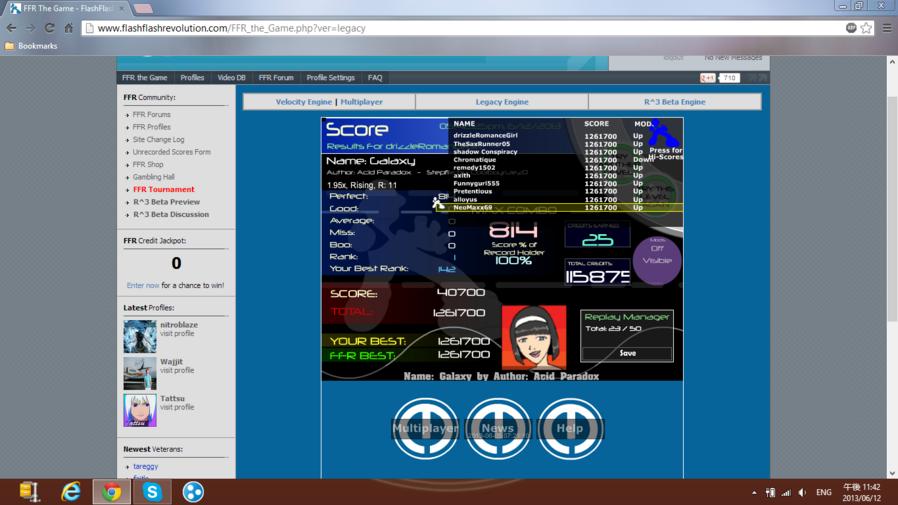
Task: Open tareggy in Newest Veterans
Action: 145,467
